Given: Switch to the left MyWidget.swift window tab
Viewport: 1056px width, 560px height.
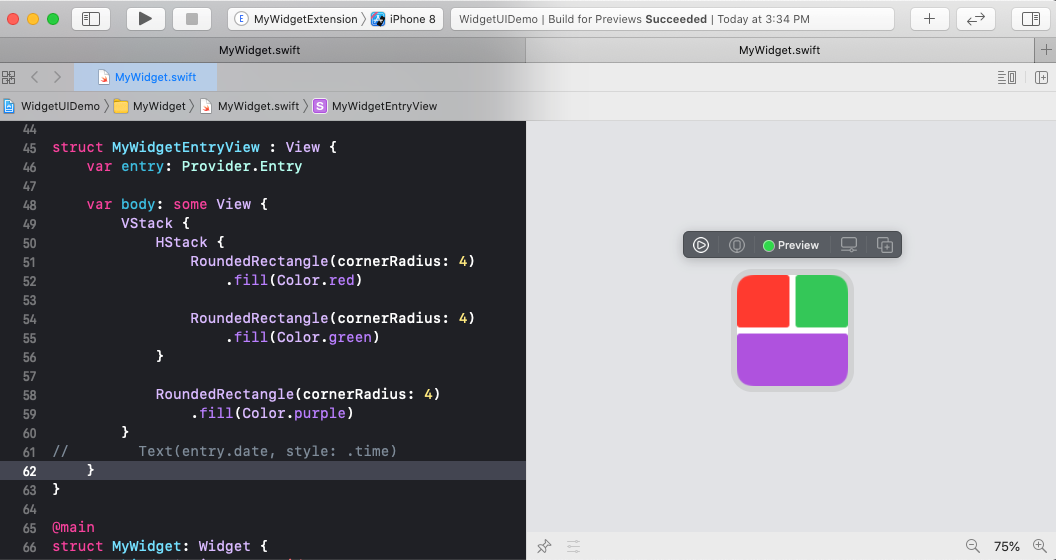Looking at the screenshot, I should pos(260,50).
